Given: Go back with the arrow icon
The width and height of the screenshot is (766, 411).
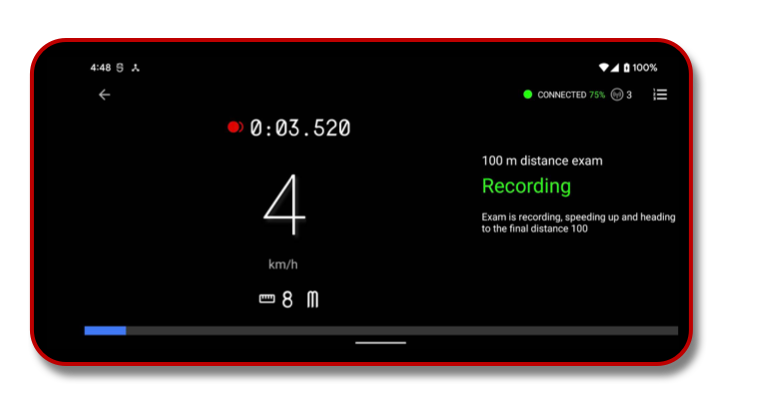Looking at the screenshot, I should click(104, 94).
